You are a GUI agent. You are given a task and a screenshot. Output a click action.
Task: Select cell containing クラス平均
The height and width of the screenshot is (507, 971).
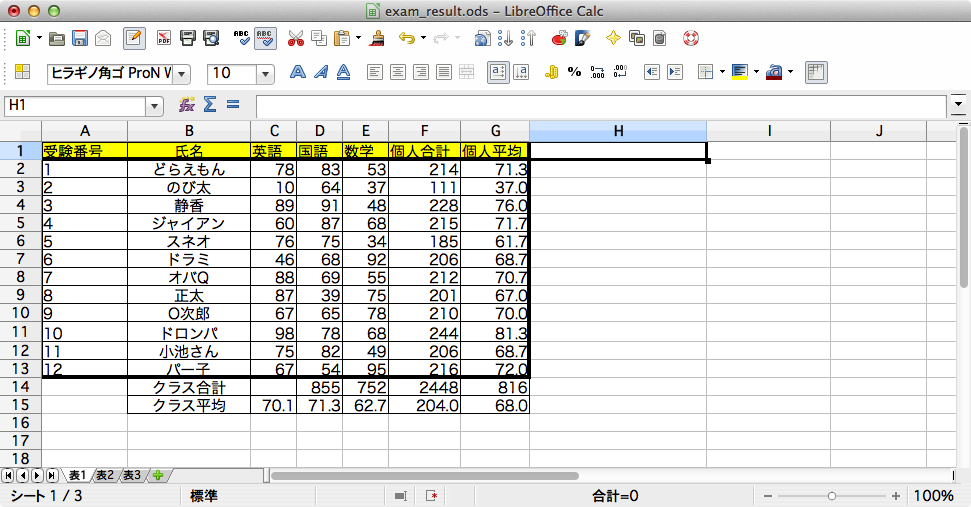[189, 406]
